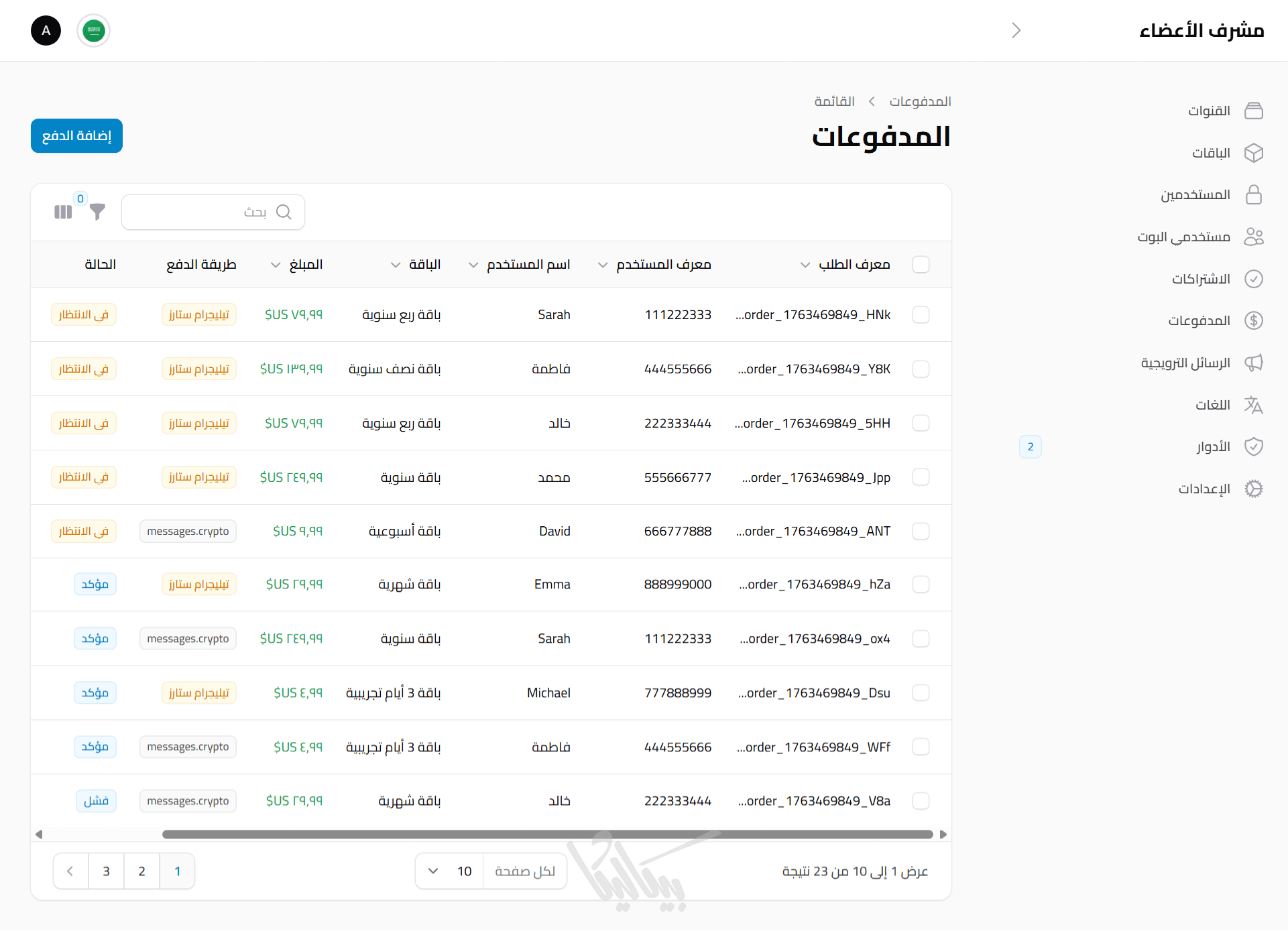Open the Saudi flag language selector

pyautogui.click(x=93, y=31)
